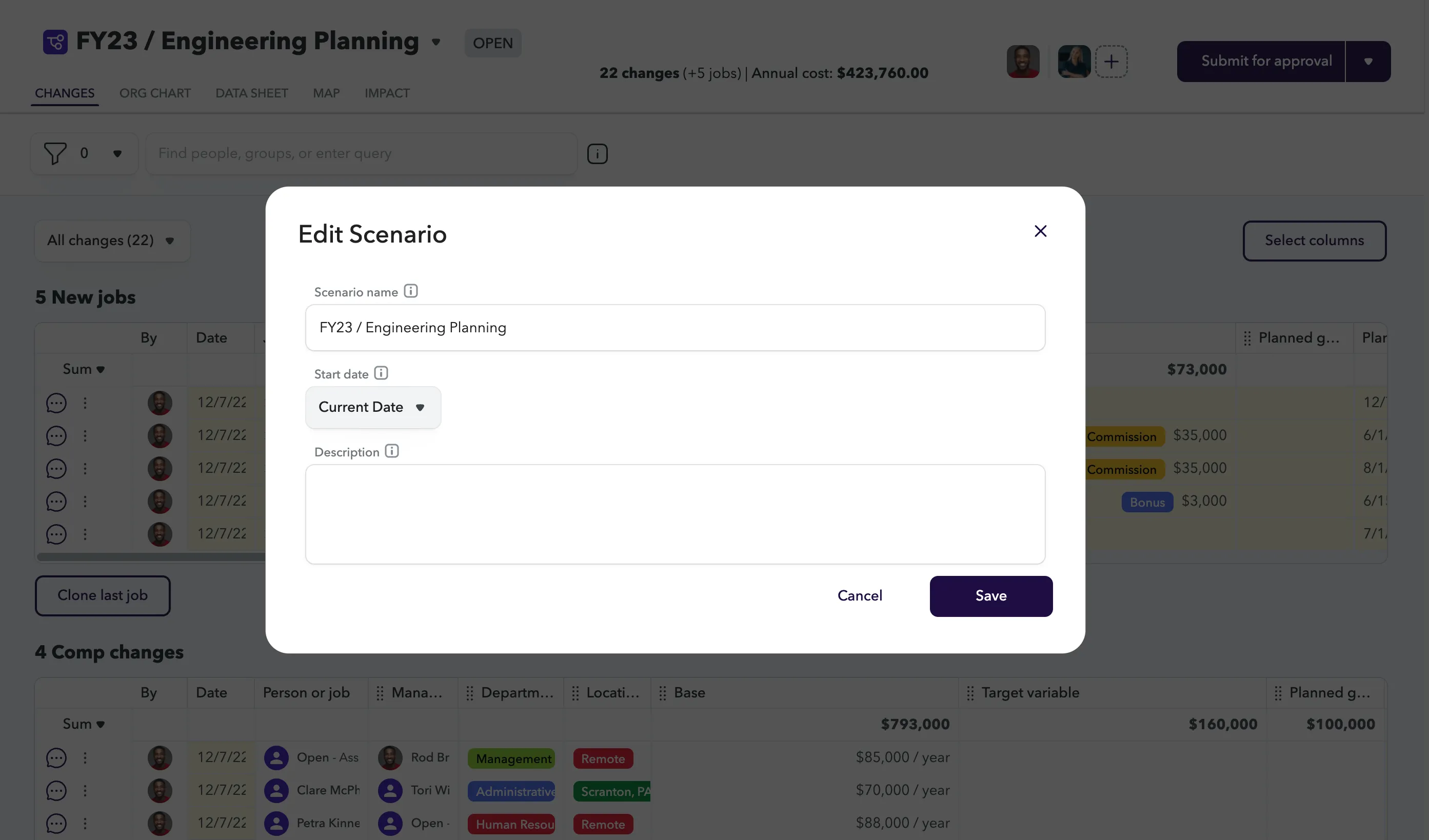The width and height of the screenshot is (1429, 840).
Task: Open comment bubble on first new job row
Action: [x=56, y=403]
